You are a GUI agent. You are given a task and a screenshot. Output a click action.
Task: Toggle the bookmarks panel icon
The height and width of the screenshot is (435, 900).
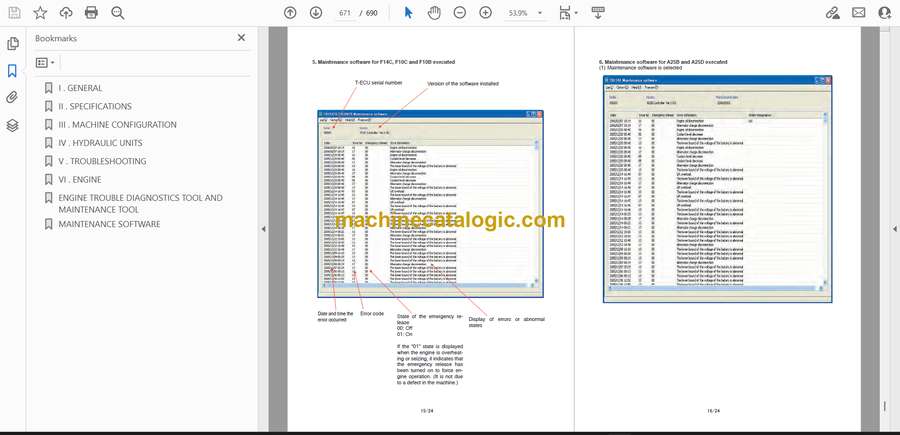pyautogui.click(x=12, y=71)
